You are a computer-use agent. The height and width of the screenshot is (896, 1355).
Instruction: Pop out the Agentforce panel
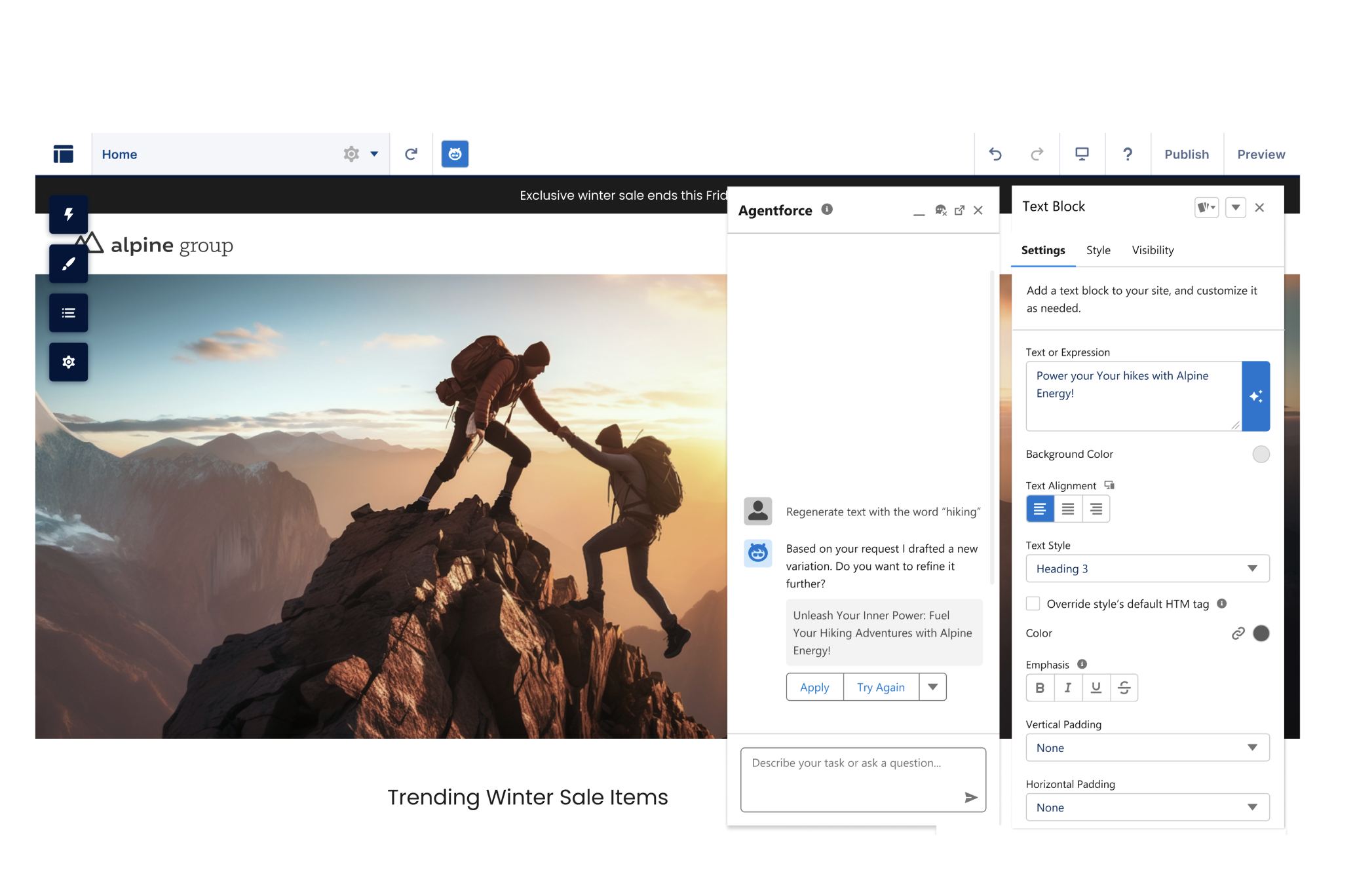[959, 210]
